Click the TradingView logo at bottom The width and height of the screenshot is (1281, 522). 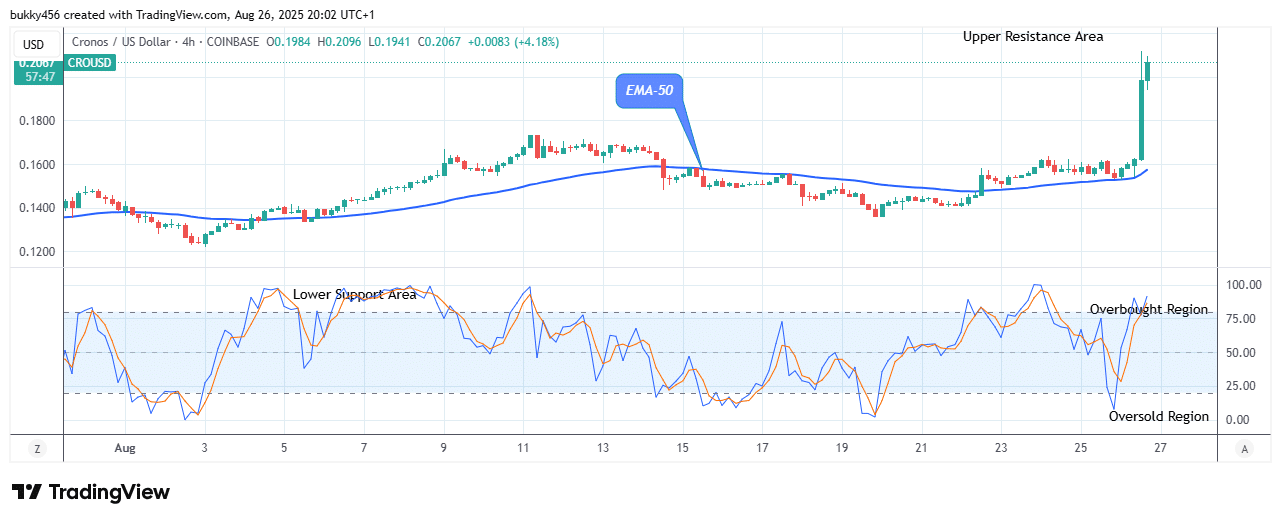[x=91, y=492]
